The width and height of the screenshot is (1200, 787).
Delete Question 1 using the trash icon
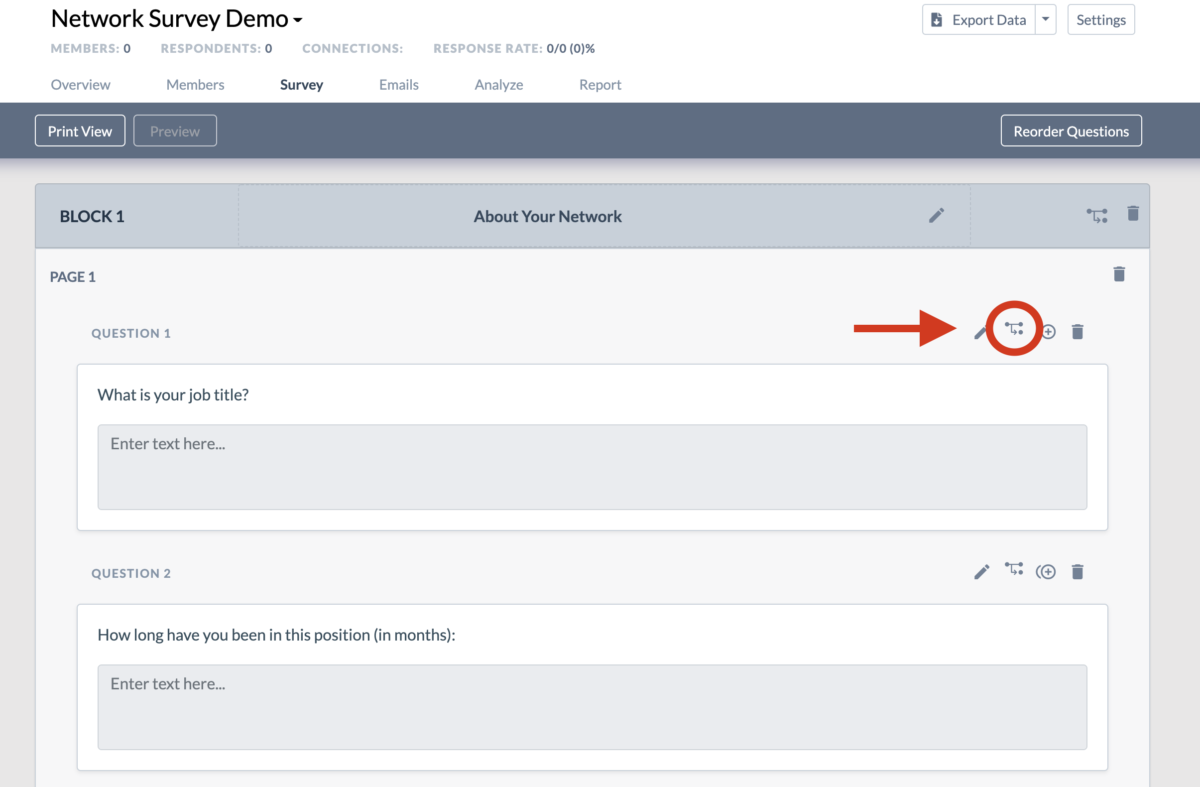[1077, 331]
